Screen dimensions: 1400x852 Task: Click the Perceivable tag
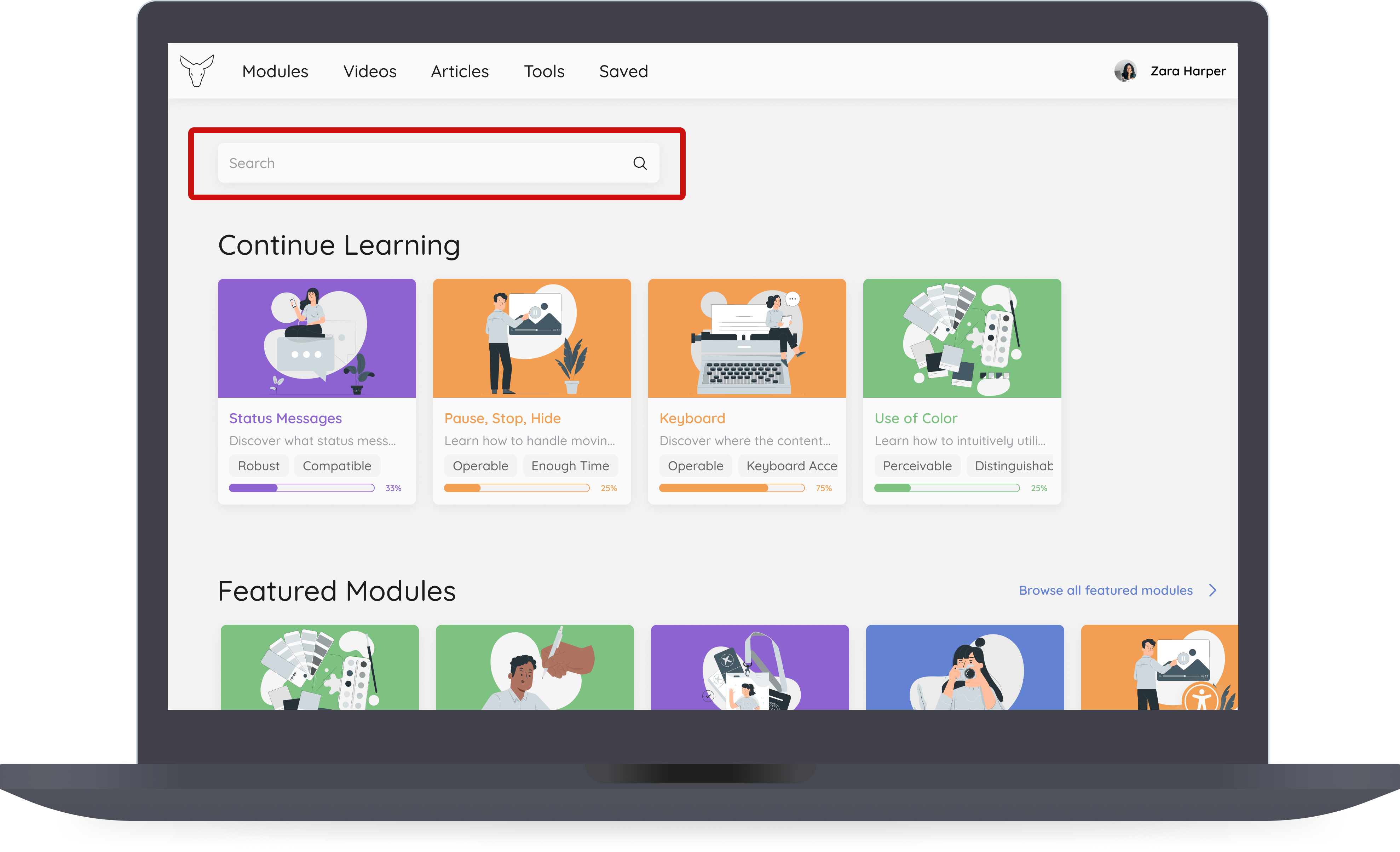pyautogui.click(x=917, y=466)
